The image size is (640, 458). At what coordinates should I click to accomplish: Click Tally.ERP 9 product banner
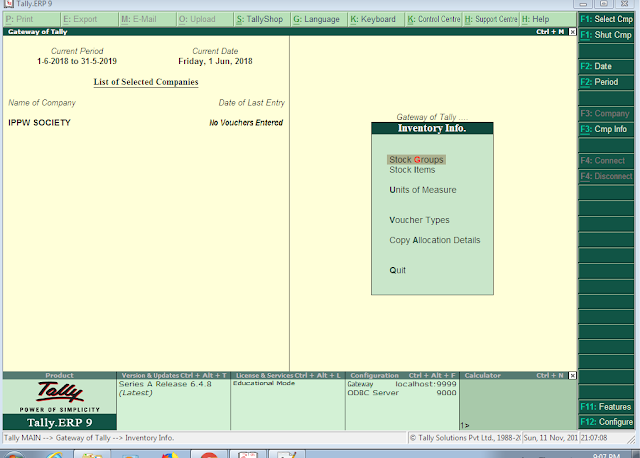pyautogui.click(x=60, y=422)
